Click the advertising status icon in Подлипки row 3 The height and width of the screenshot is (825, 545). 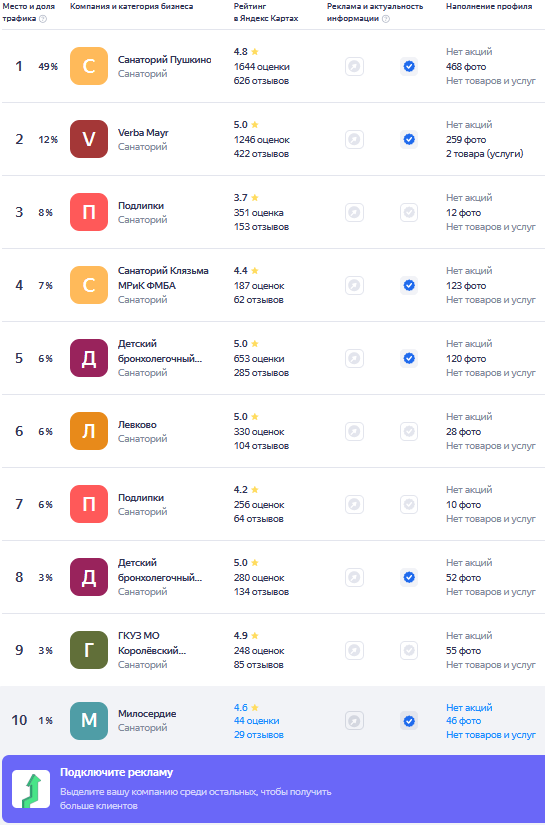click(x=355, y=213)
